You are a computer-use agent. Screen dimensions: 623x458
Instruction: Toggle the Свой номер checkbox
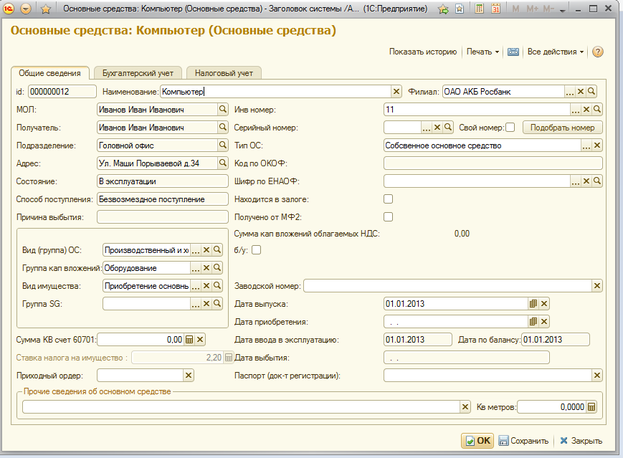tap(510, 127)
